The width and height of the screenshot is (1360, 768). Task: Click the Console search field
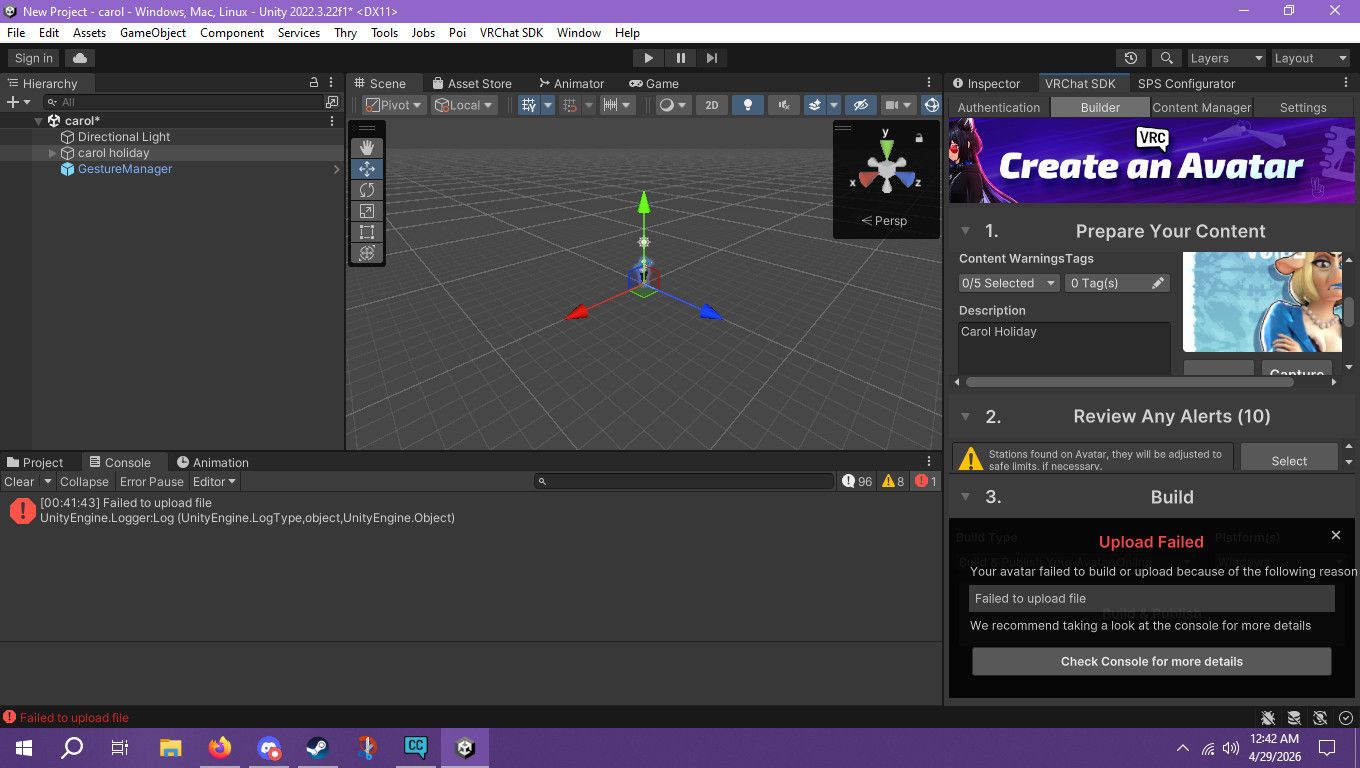(684, 481)
